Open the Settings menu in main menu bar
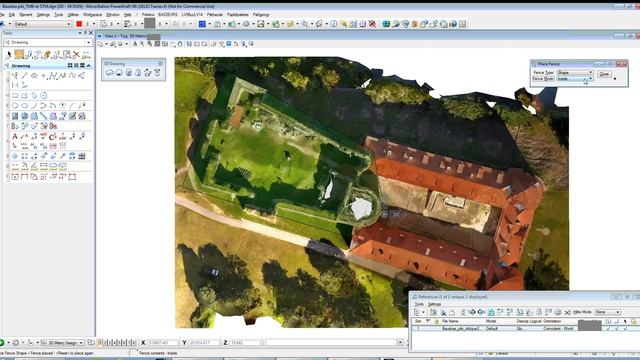Screen dimensions: 640x360 click(x=43, y=15)
